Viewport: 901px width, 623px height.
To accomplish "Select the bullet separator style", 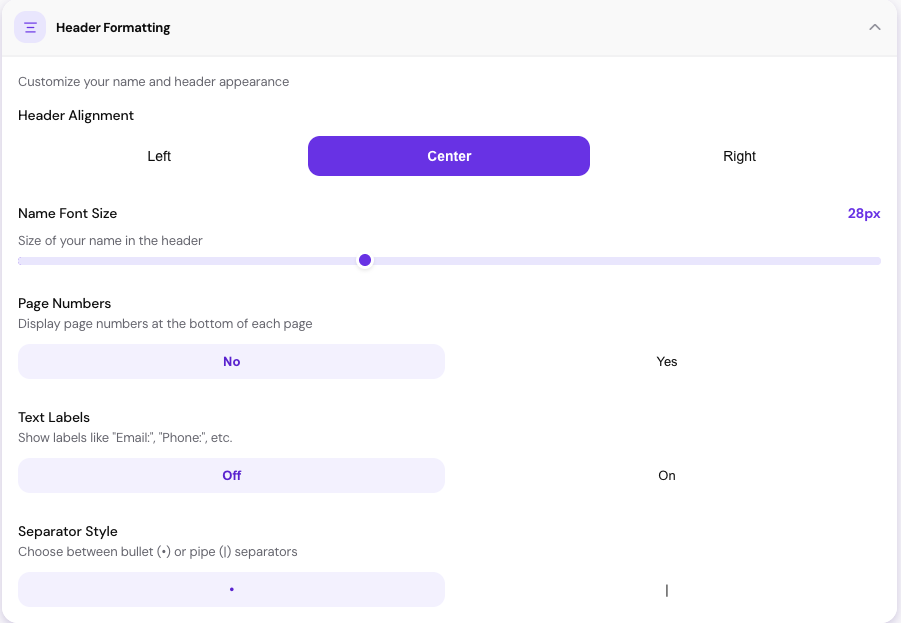I will [x=231, y=589].
